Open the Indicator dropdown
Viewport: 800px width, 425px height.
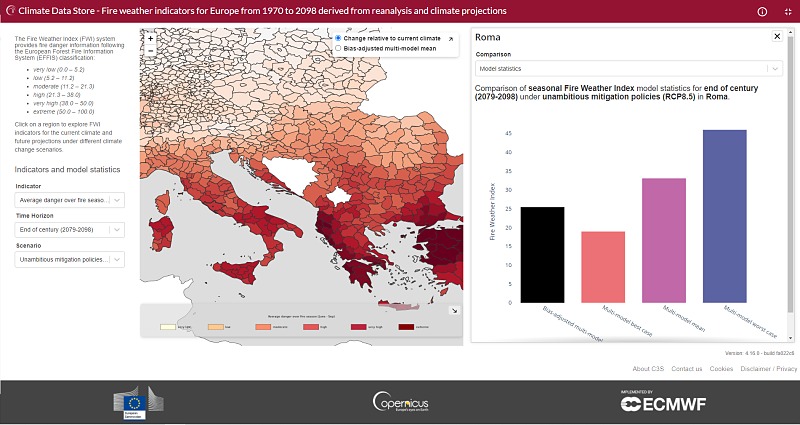(x=69, y=200)
